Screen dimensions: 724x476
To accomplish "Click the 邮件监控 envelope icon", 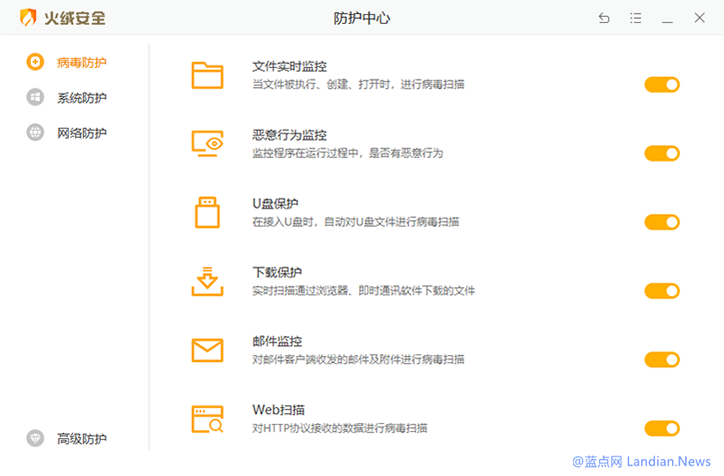I will coord(207,350).
